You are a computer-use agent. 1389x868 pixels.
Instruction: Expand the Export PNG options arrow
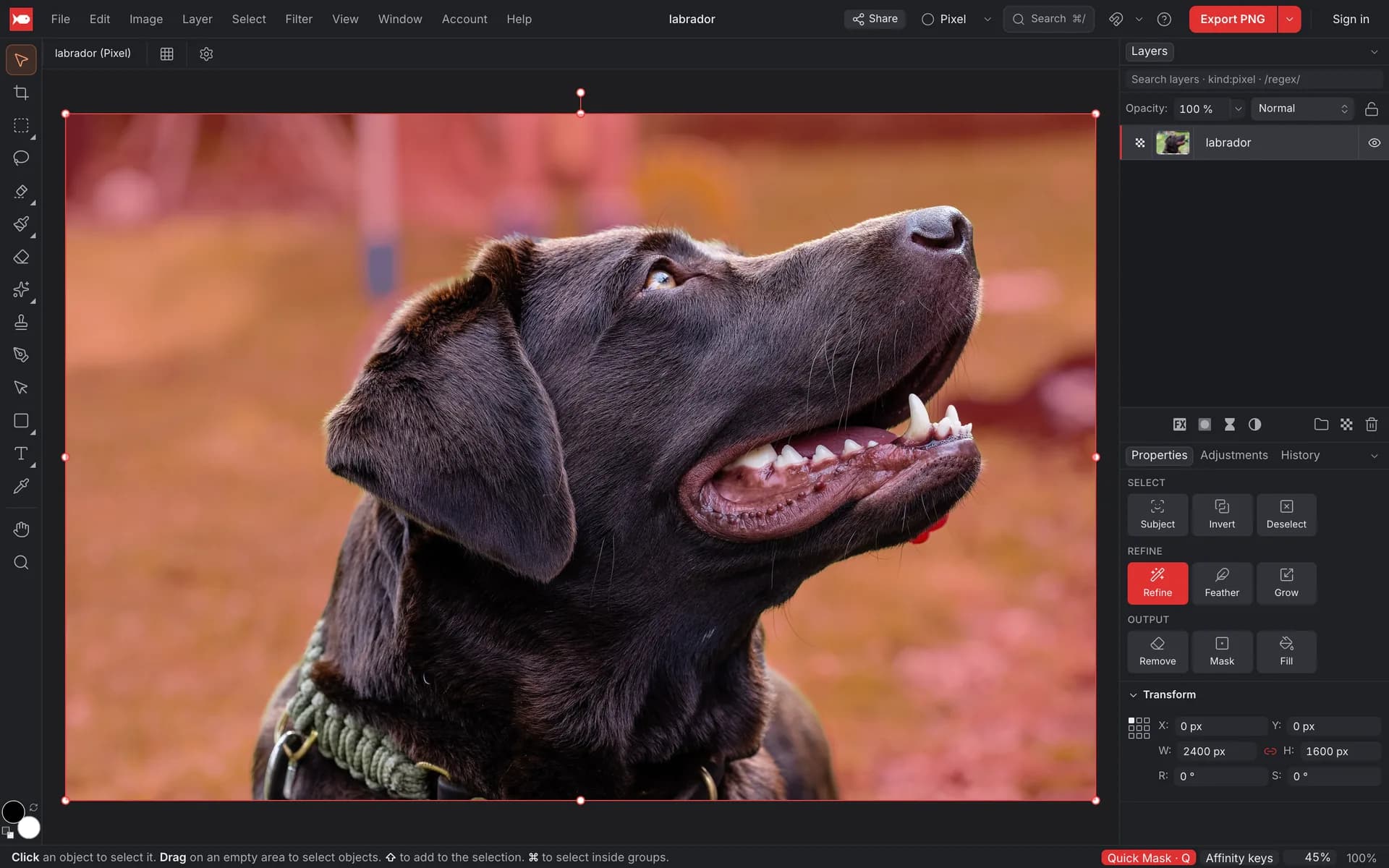coord(1289,20)
